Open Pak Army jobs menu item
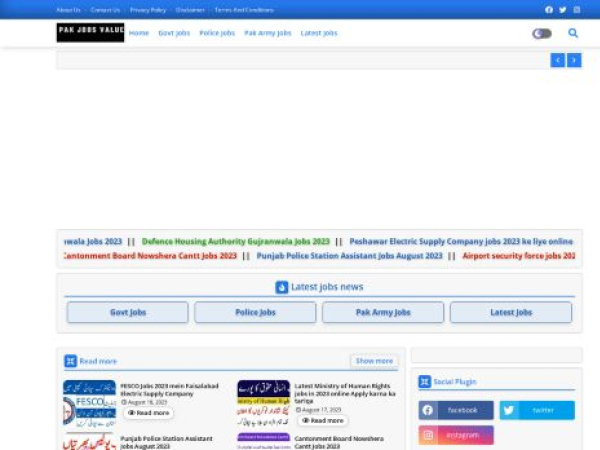600x450 pixels. 268,33
